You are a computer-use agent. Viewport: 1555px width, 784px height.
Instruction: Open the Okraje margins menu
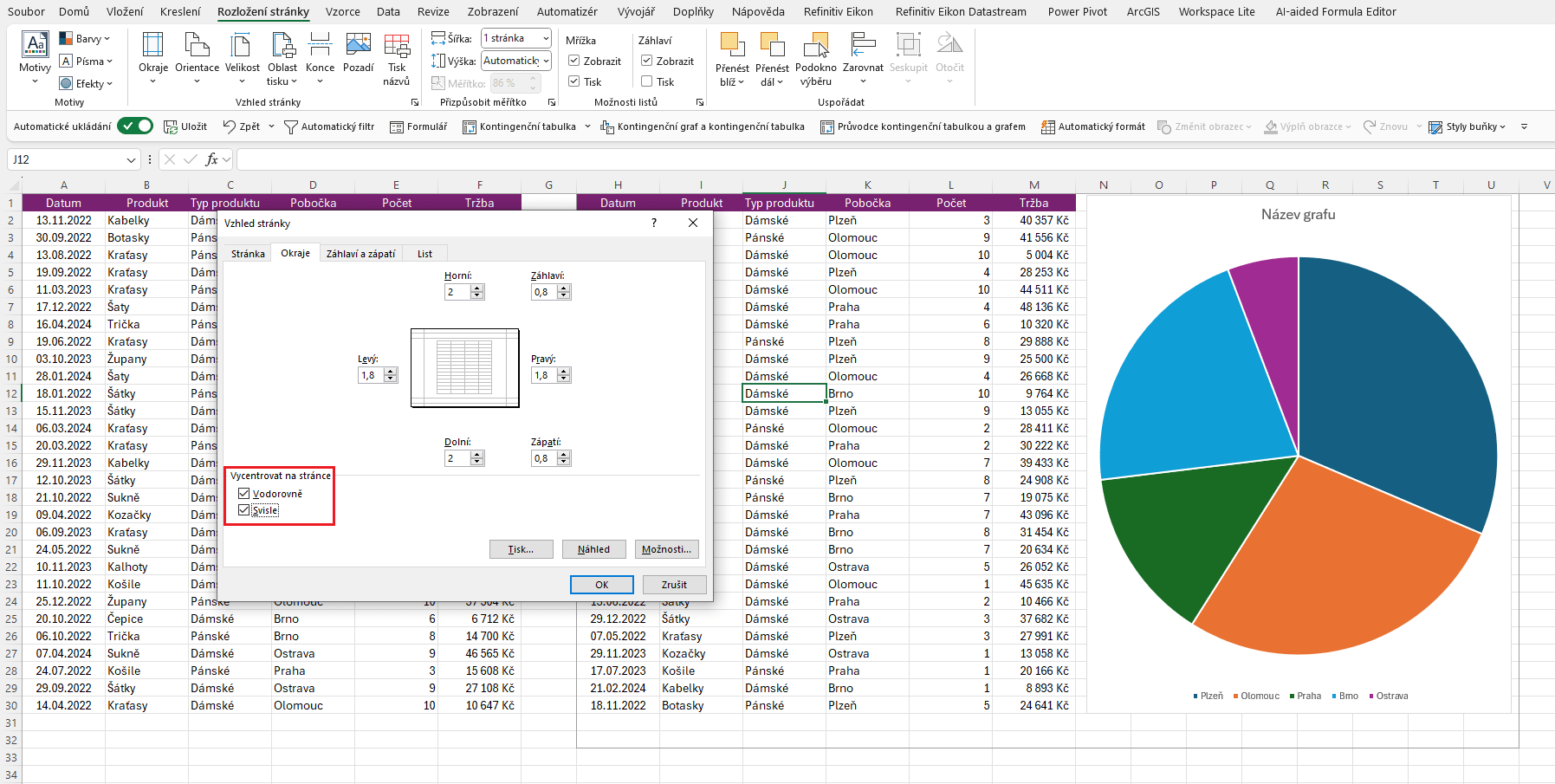tap(153, 57)
